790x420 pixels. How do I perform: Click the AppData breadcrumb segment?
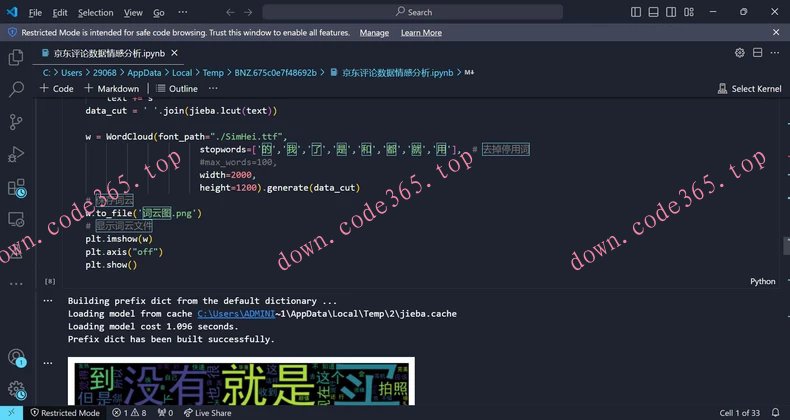(144, 73)
